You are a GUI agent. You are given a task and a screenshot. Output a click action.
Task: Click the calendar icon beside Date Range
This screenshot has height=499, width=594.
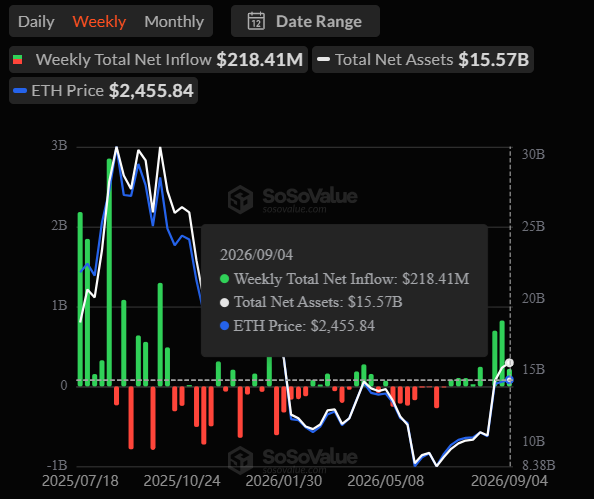(x=256, y=21)
